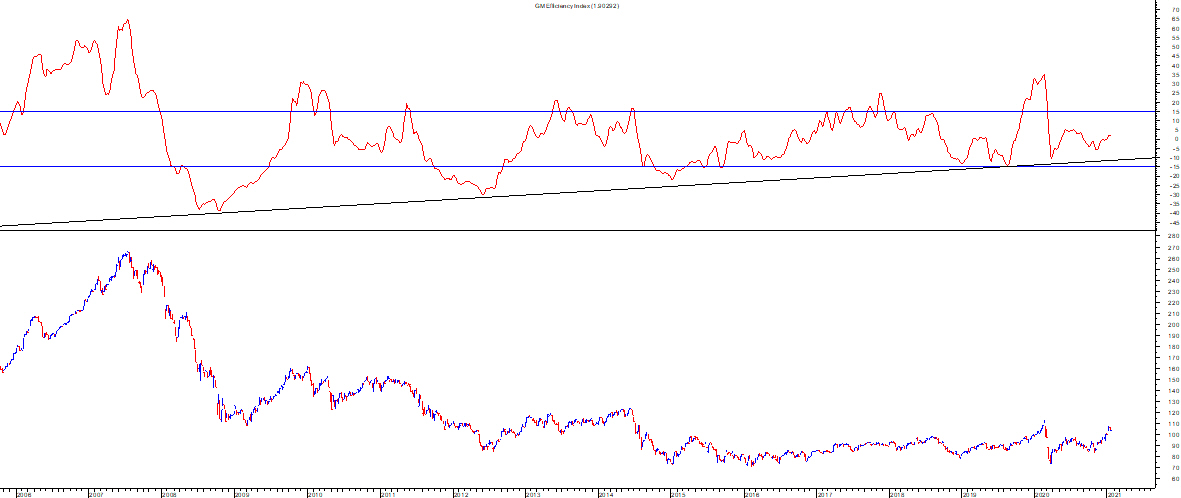The width and height of the screenshot is (1181, 498).
Task: Select the 2011 label on the time axis
Action: [x=386, y=494]
